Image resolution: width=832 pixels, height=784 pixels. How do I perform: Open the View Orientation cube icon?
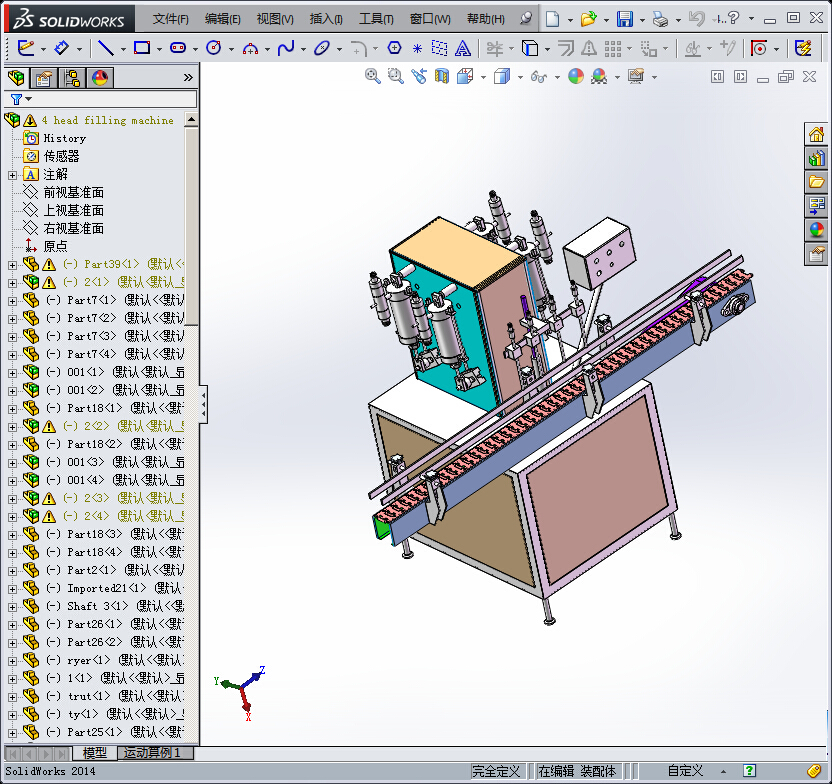tap(465, 76)
